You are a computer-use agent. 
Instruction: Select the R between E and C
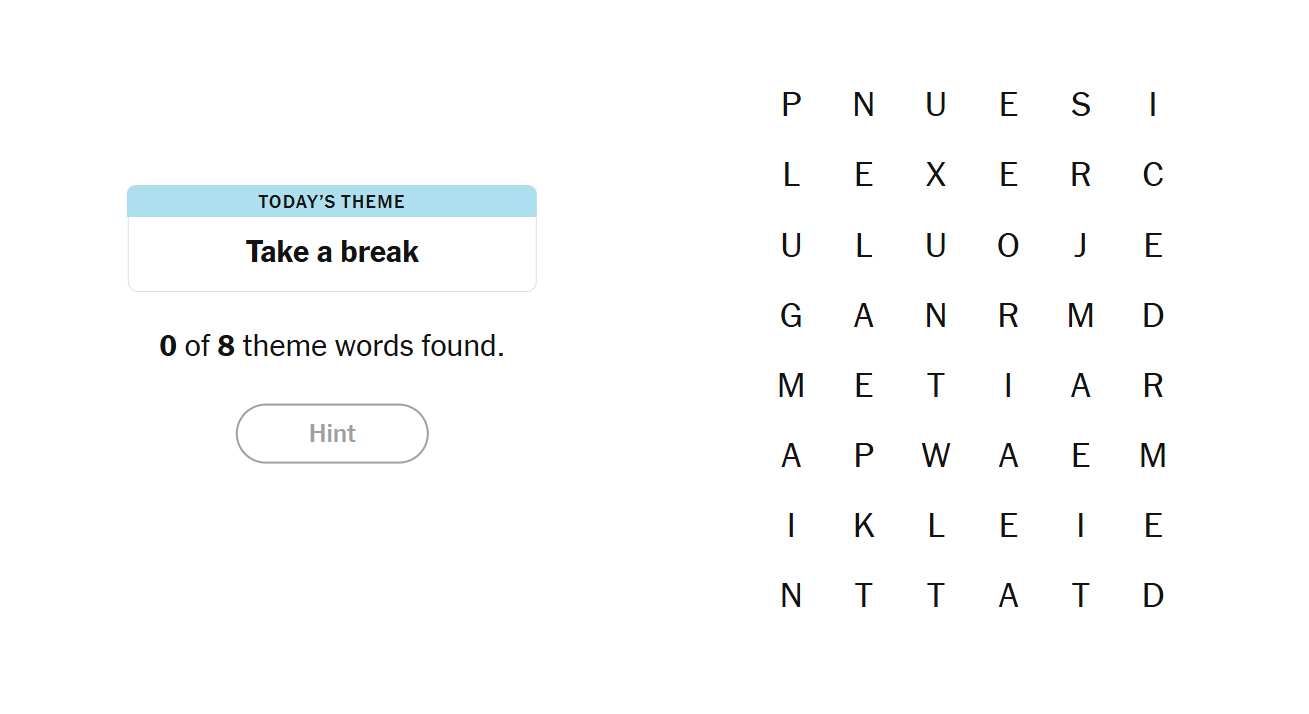tap(1080, 175)
